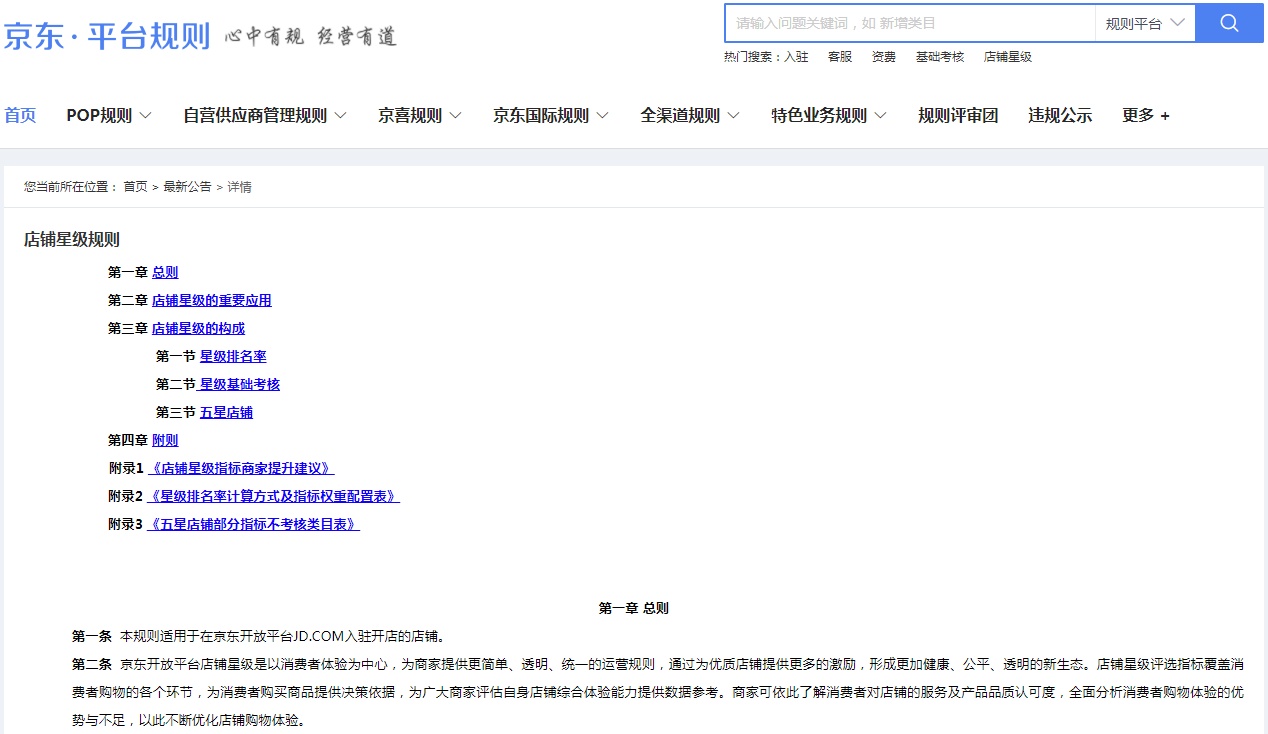Open 违规公示 navigation item

click(x=1060, y=115)
